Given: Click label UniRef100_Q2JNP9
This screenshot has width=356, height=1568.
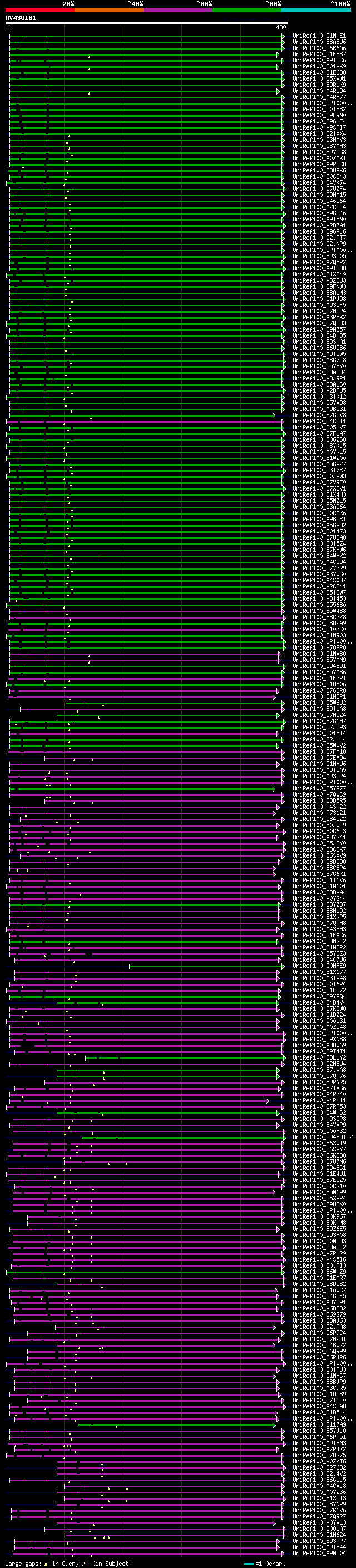Looking at the screenshot, I should pos(319,244).
